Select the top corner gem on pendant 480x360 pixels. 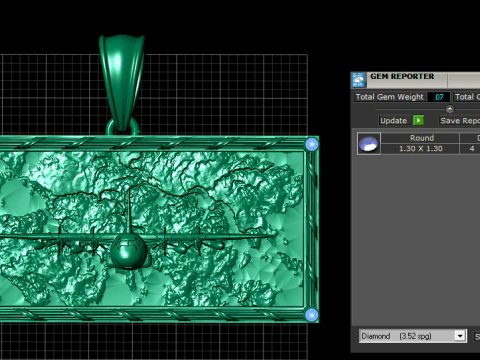312,145
